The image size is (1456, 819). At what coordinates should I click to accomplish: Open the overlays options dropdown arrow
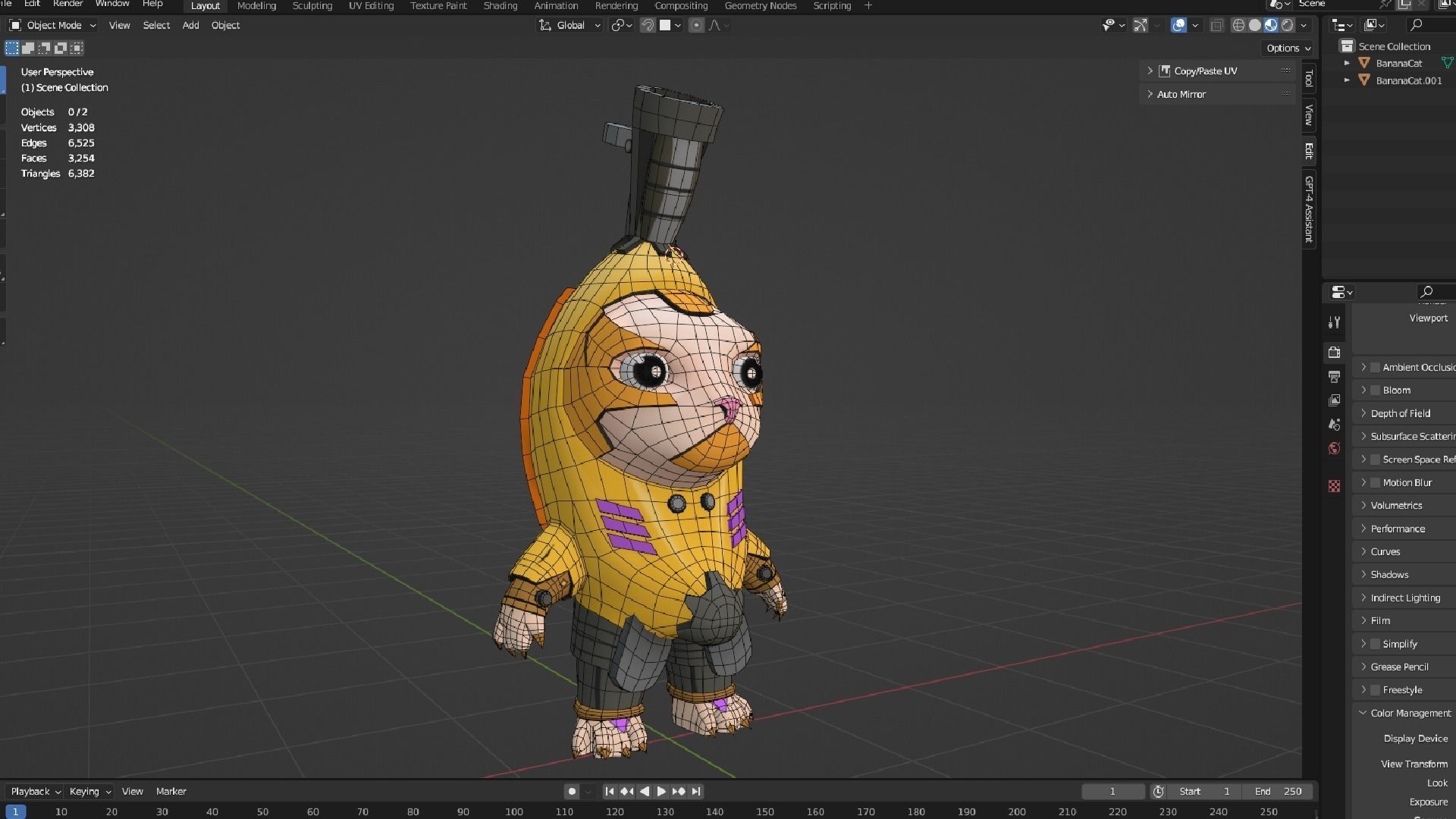pos(1195,25)
